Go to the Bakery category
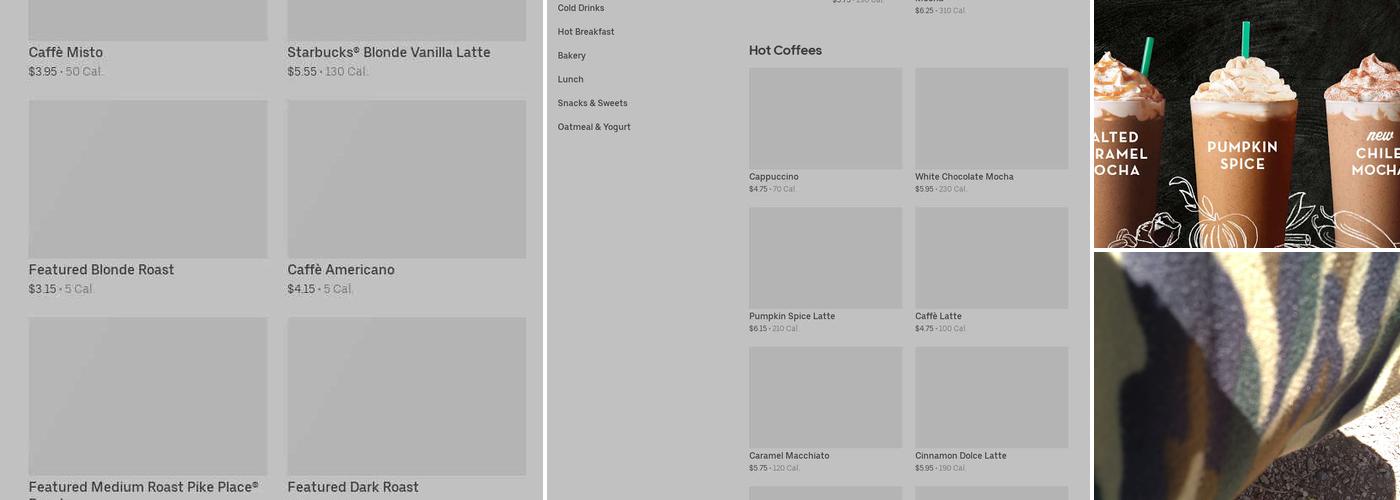The width and height of the screenshot is (1400, 500). coord(572,56)
